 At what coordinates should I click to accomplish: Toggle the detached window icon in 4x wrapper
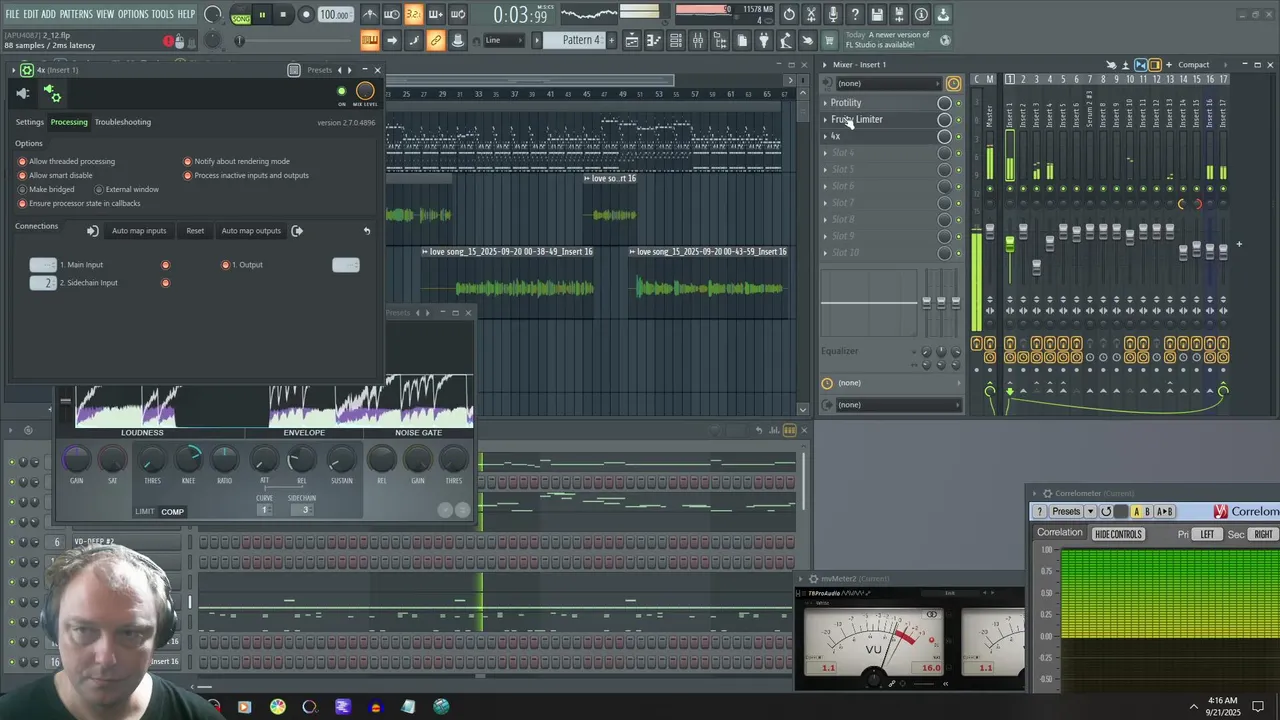294,70
